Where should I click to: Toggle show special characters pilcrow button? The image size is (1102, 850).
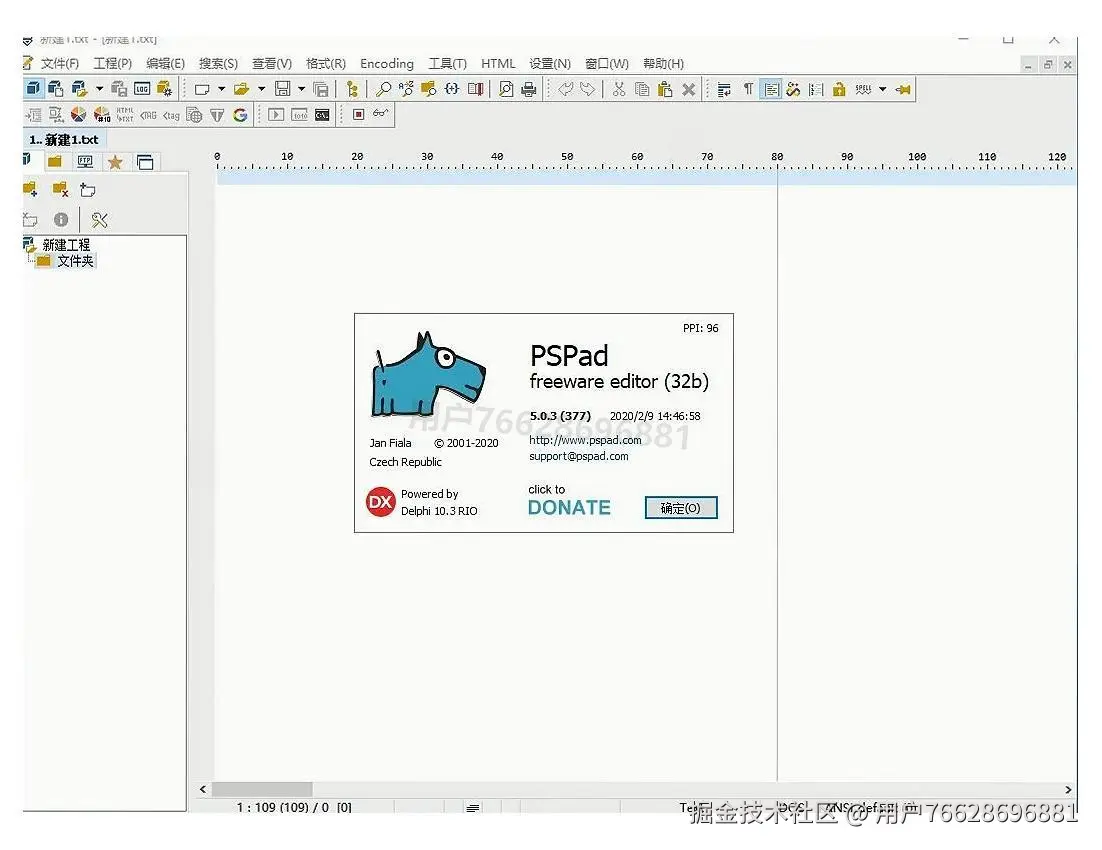click(748, 89)
